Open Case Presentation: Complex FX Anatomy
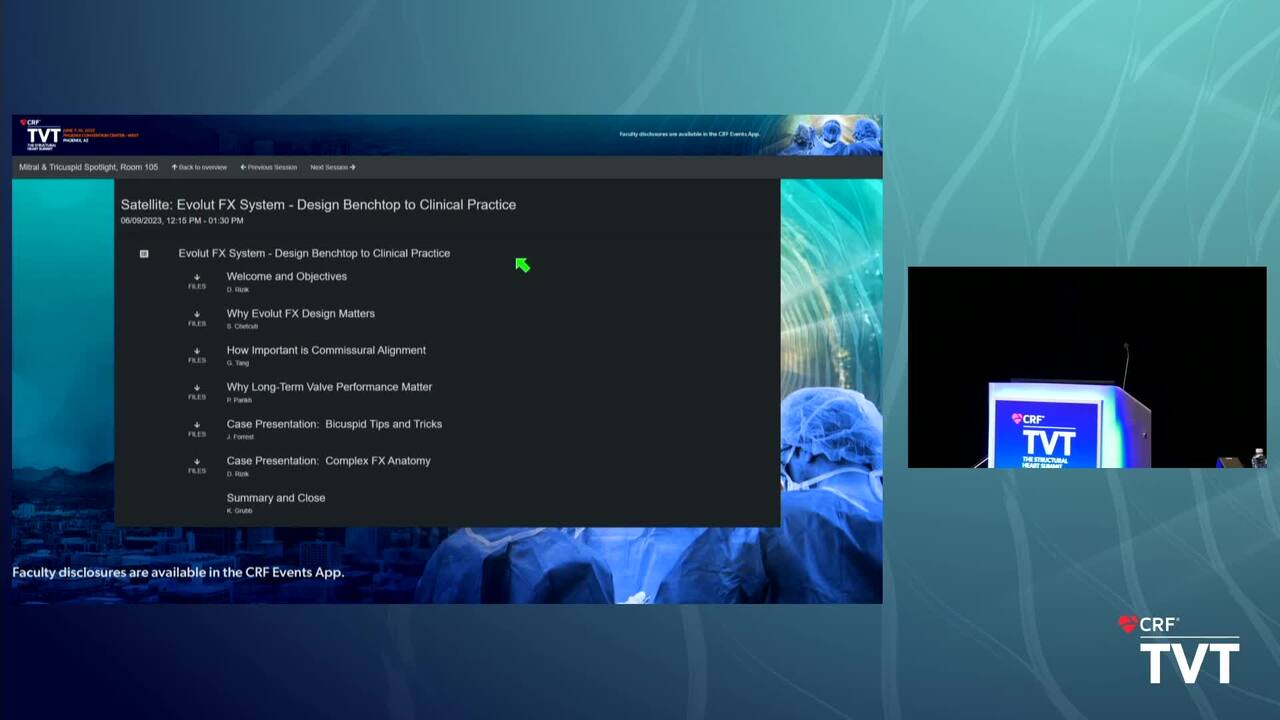The width and height of the screenshot is (1280, 720). pos(328,461)
